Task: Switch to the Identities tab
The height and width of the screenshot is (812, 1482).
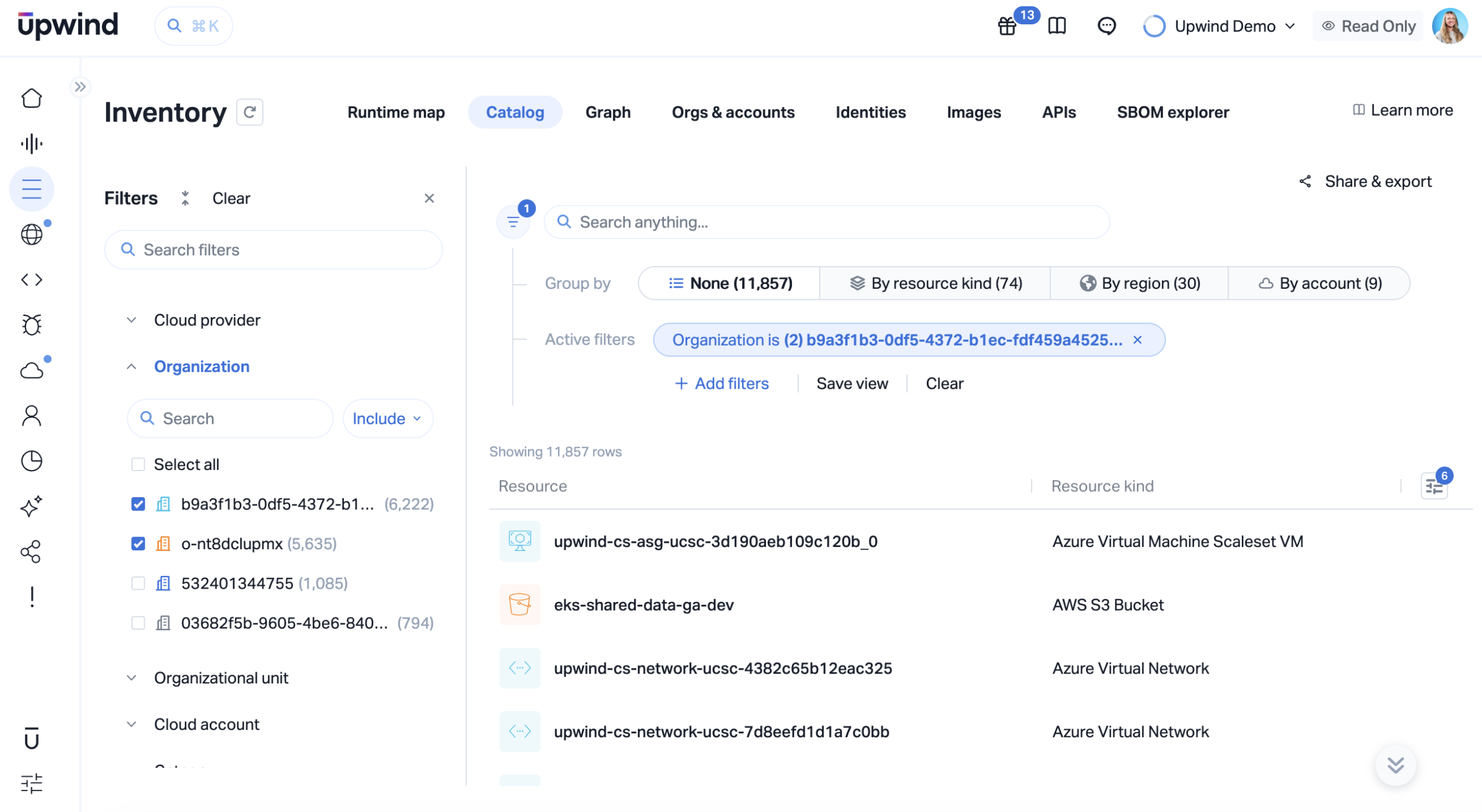Action: (x=870, y=112)
